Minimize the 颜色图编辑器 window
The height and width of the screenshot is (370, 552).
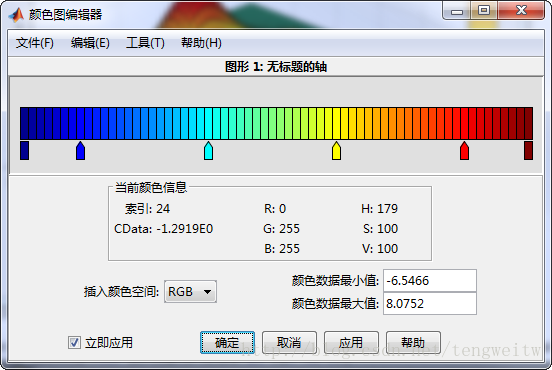pos(457,11)
